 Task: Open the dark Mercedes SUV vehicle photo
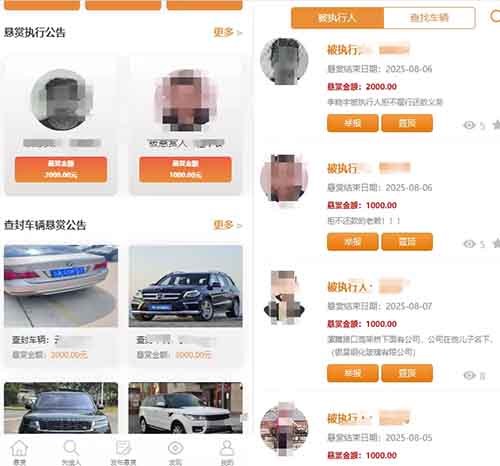pyautogui.click(x=185, y=286)
